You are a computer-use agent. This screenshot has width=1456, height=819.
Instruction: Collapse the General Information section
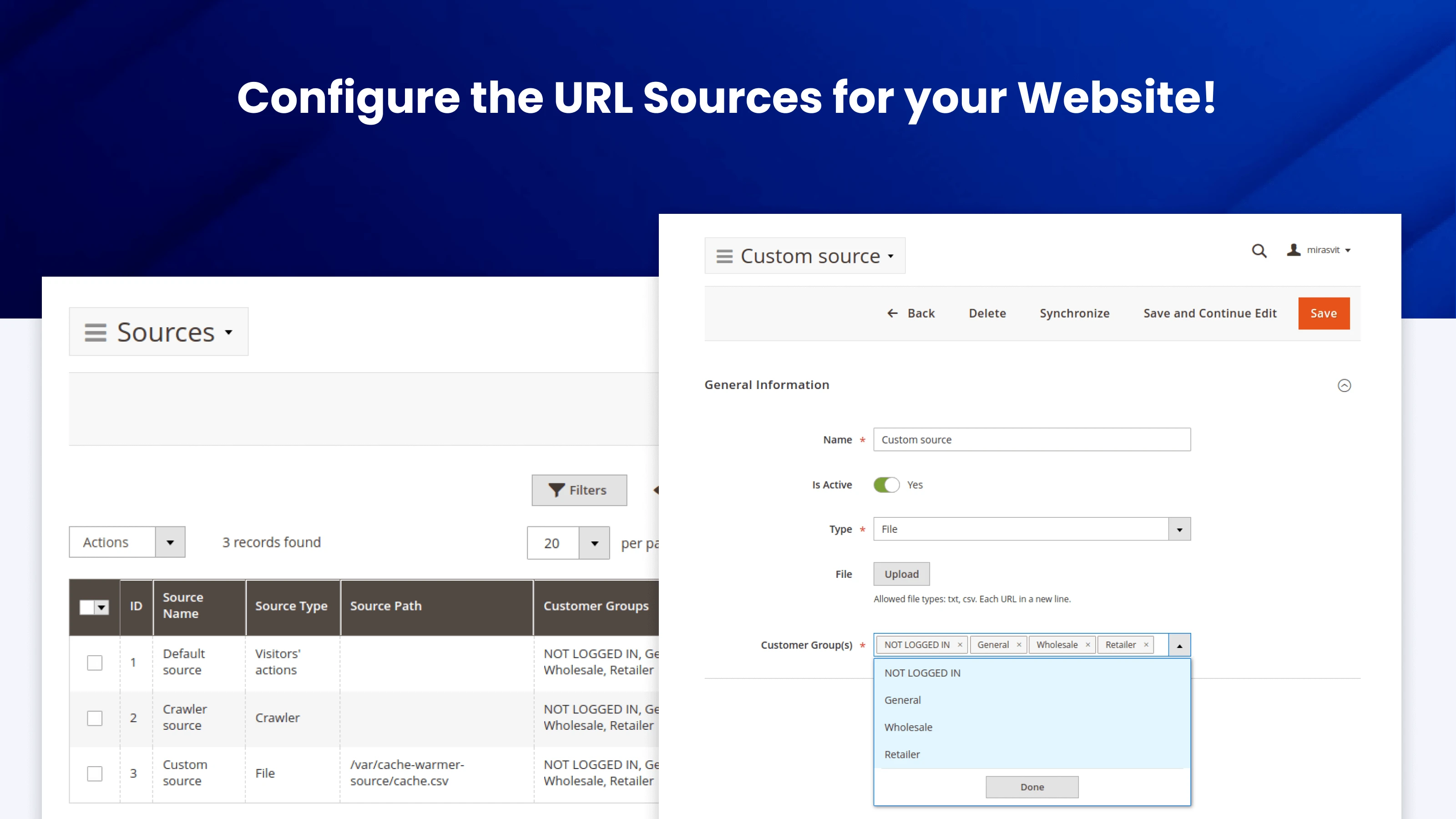click(x=1344, y=385)
